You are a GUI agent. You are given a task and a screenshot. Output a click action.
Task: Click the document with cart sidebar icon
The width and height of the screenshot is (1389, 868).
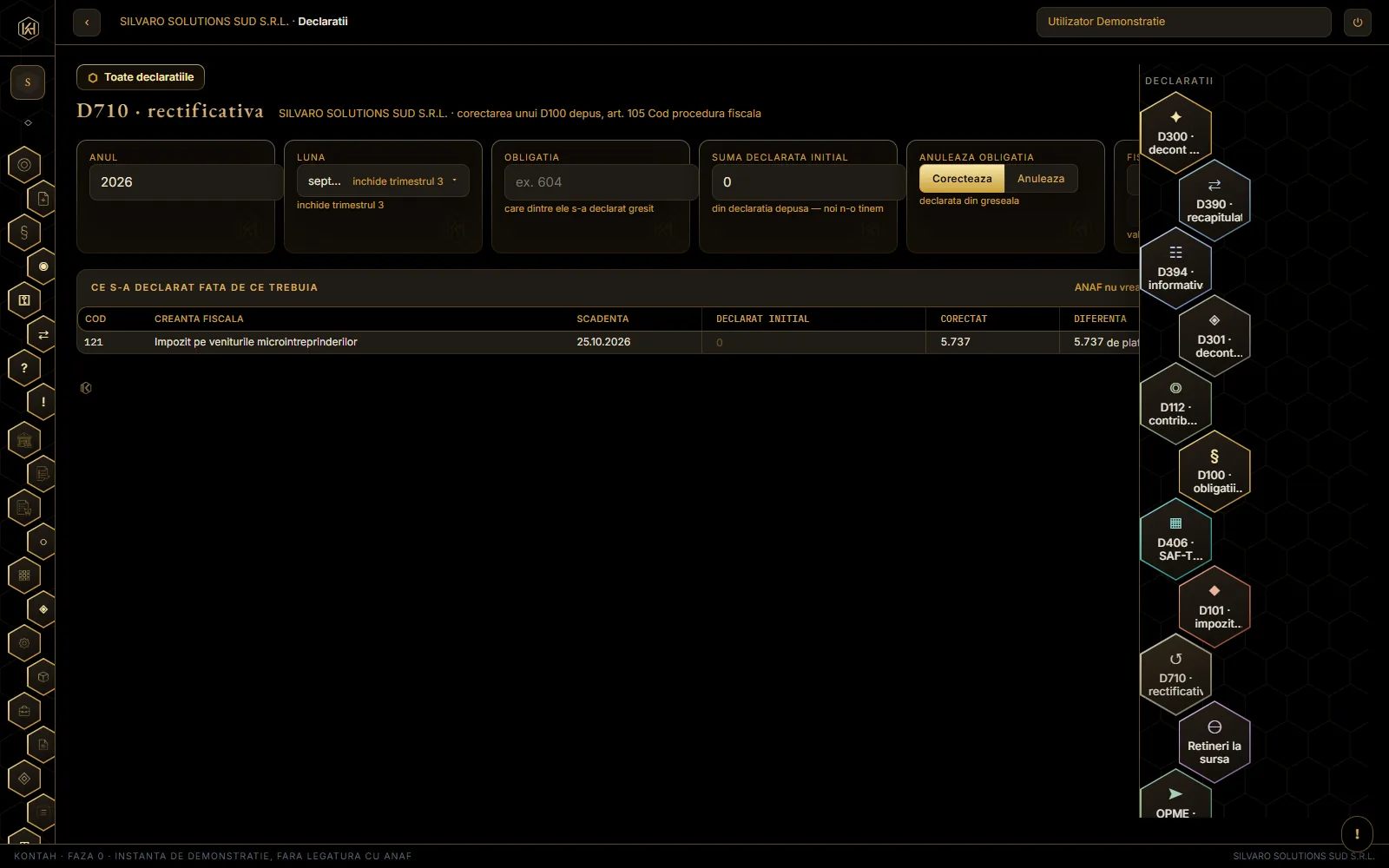click(24, 508)
